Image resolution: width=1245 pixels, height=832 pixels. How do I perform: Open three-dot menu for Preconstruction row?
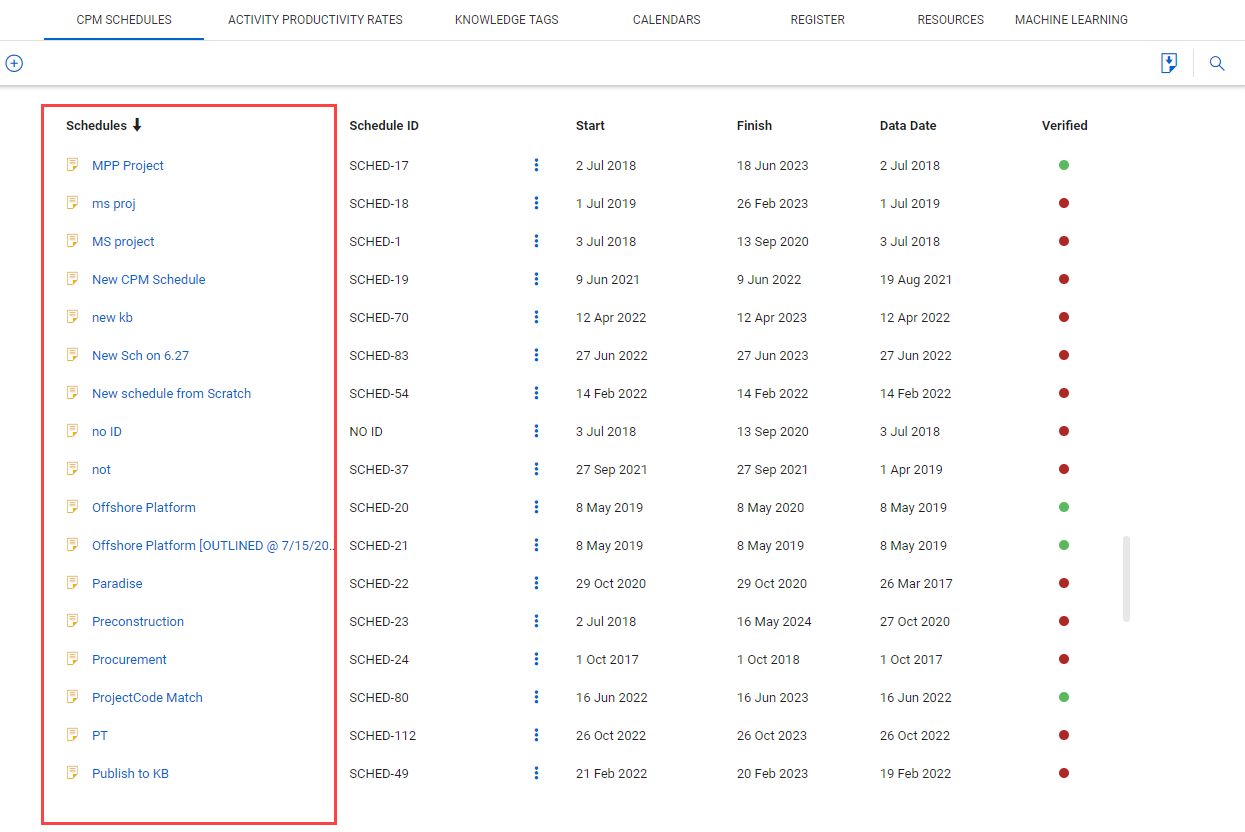point(536,621)
